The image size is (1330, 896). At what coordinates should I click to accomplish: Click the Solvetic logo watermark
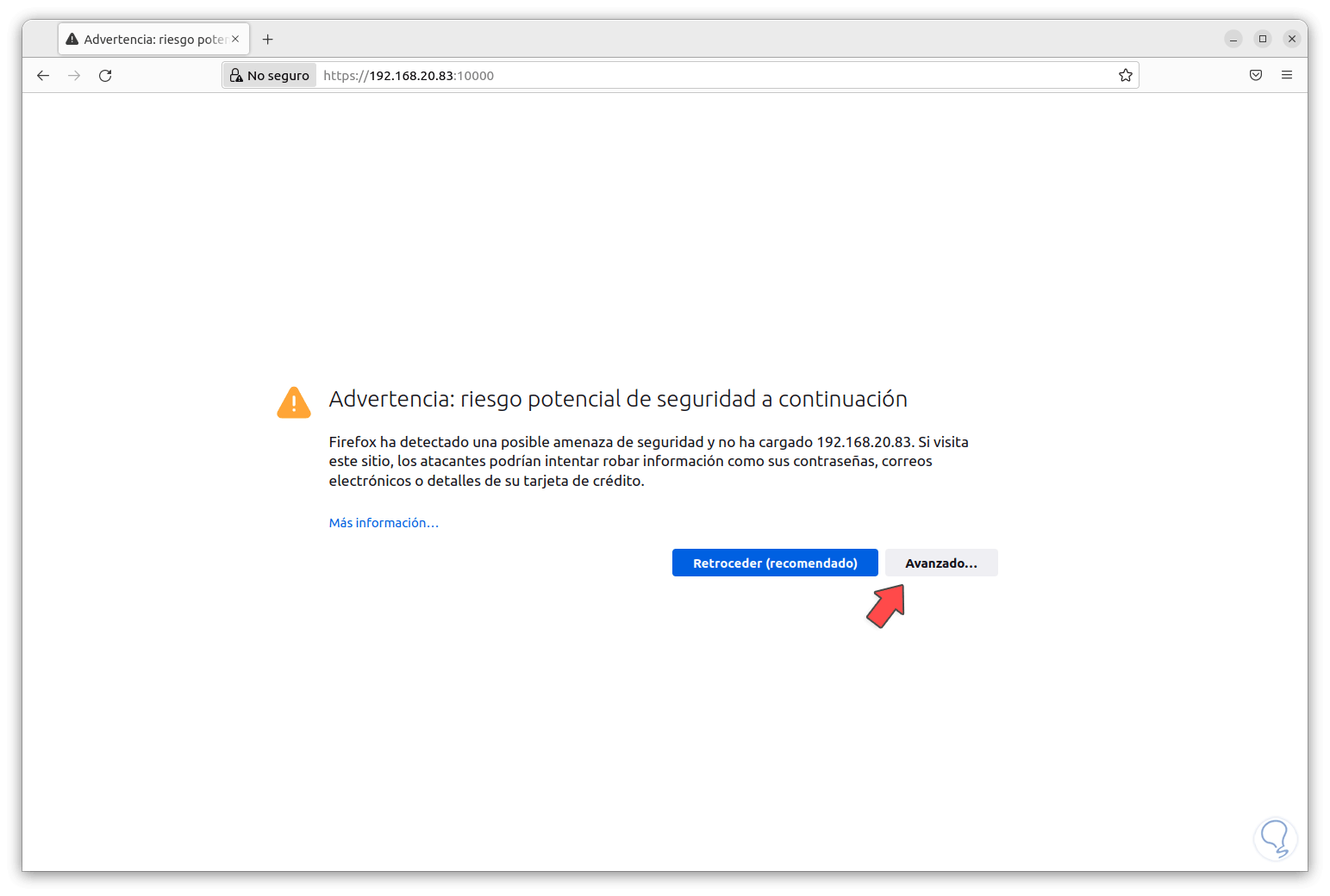pyautogui.click(x=1275, y=838)
